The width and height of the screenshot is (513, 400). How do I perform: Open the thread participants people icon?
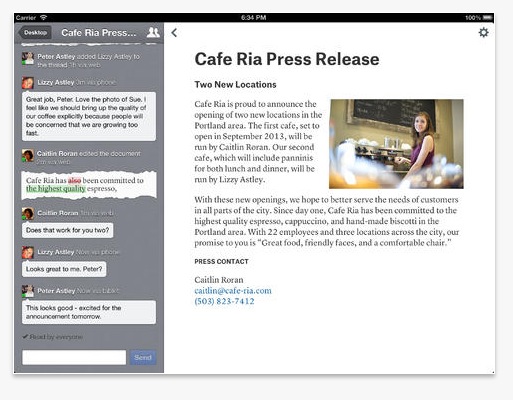pos(153,32)
